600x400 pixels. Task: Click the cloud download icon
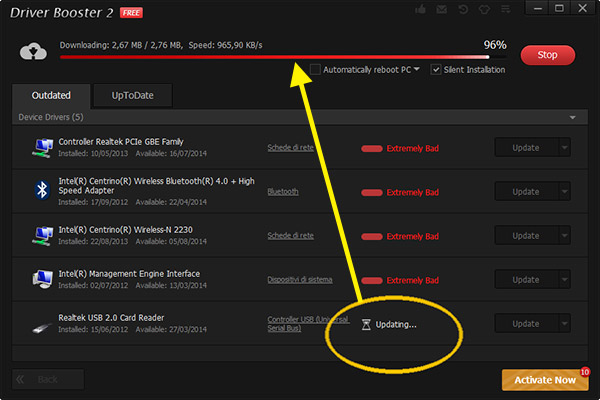(33, 51)
